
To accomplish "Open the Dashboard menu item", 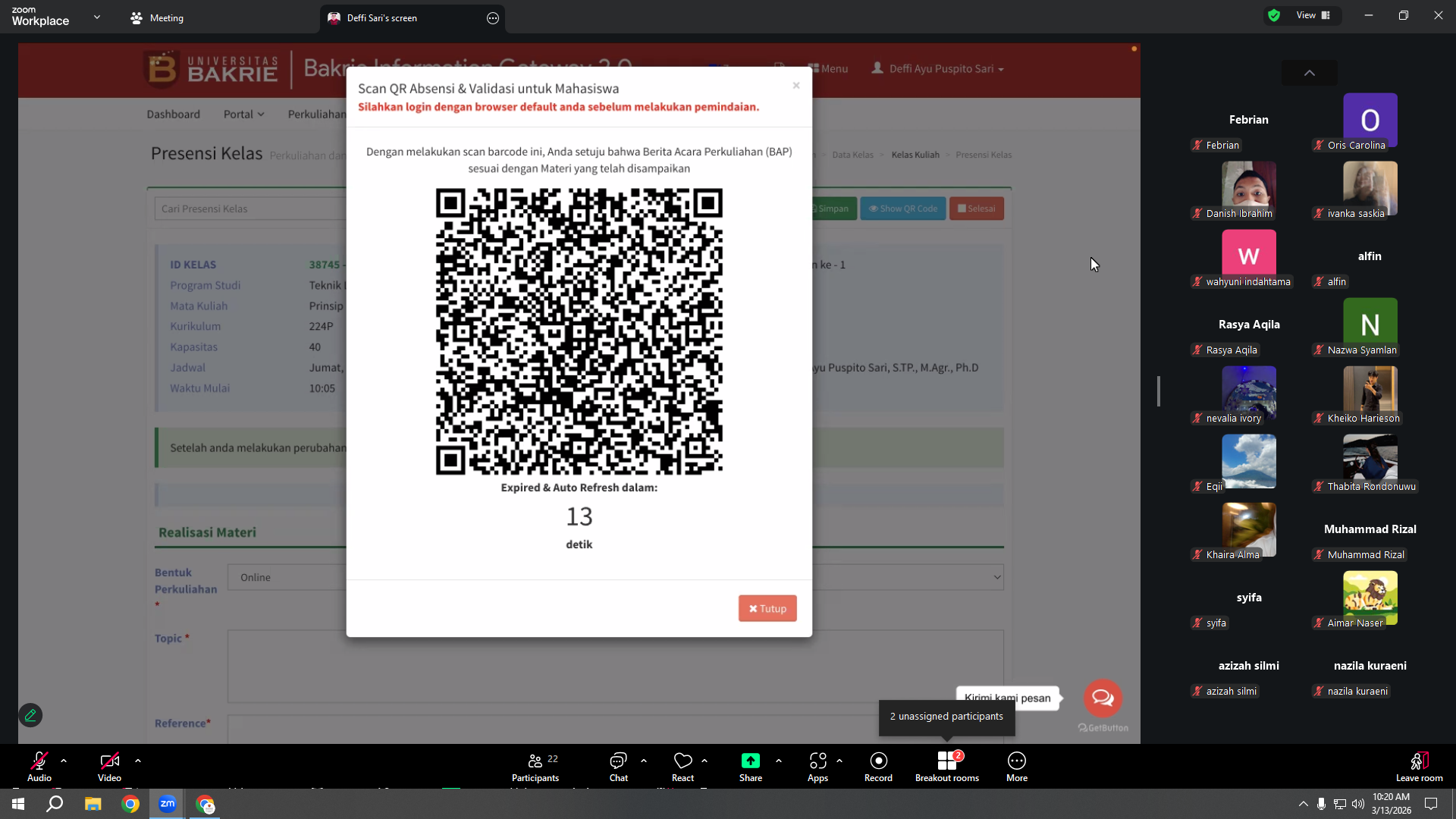I will pyautogui.click(x=174, y=114).
